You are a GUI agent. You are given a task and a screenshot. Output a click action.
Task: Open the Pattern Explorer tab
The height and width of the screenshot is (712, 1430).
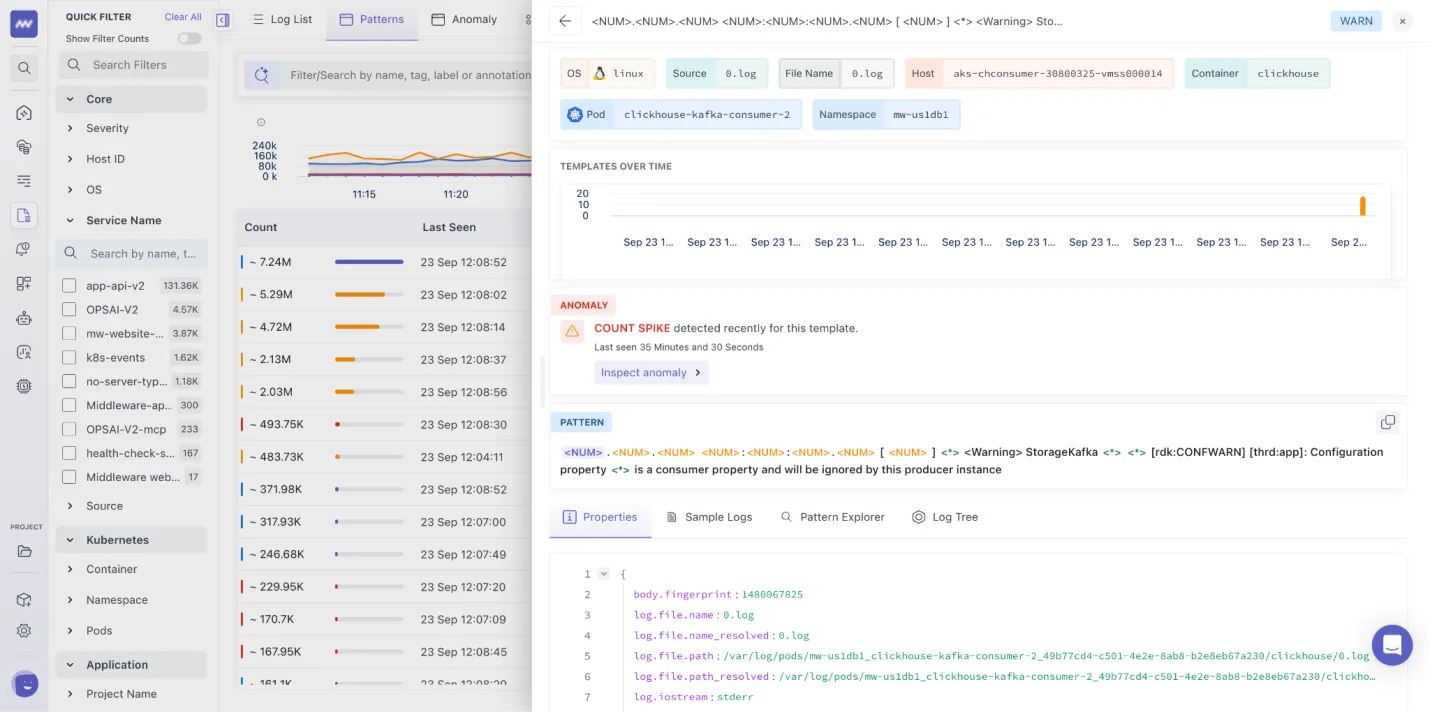tap(833, 517)
